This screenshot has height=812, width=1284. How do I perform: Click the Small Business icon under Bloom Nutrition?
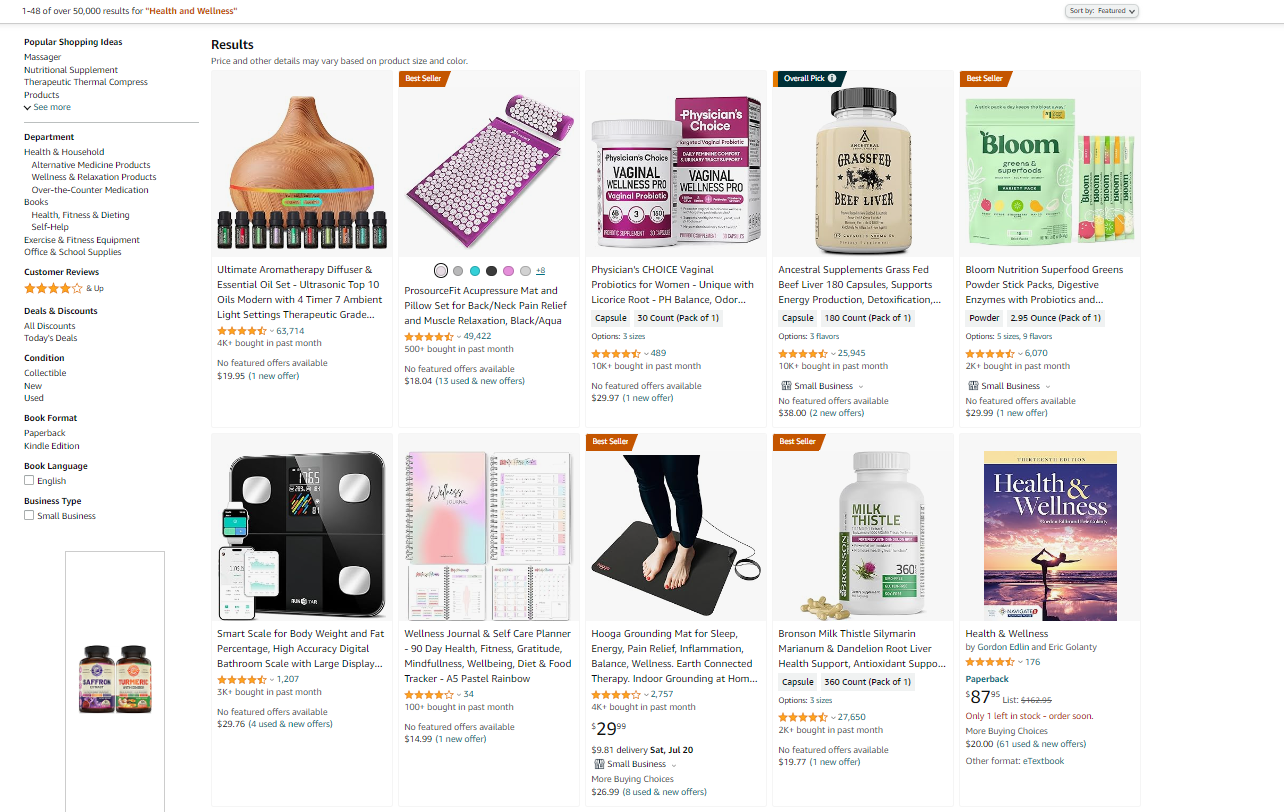click(x=973, y=386)
